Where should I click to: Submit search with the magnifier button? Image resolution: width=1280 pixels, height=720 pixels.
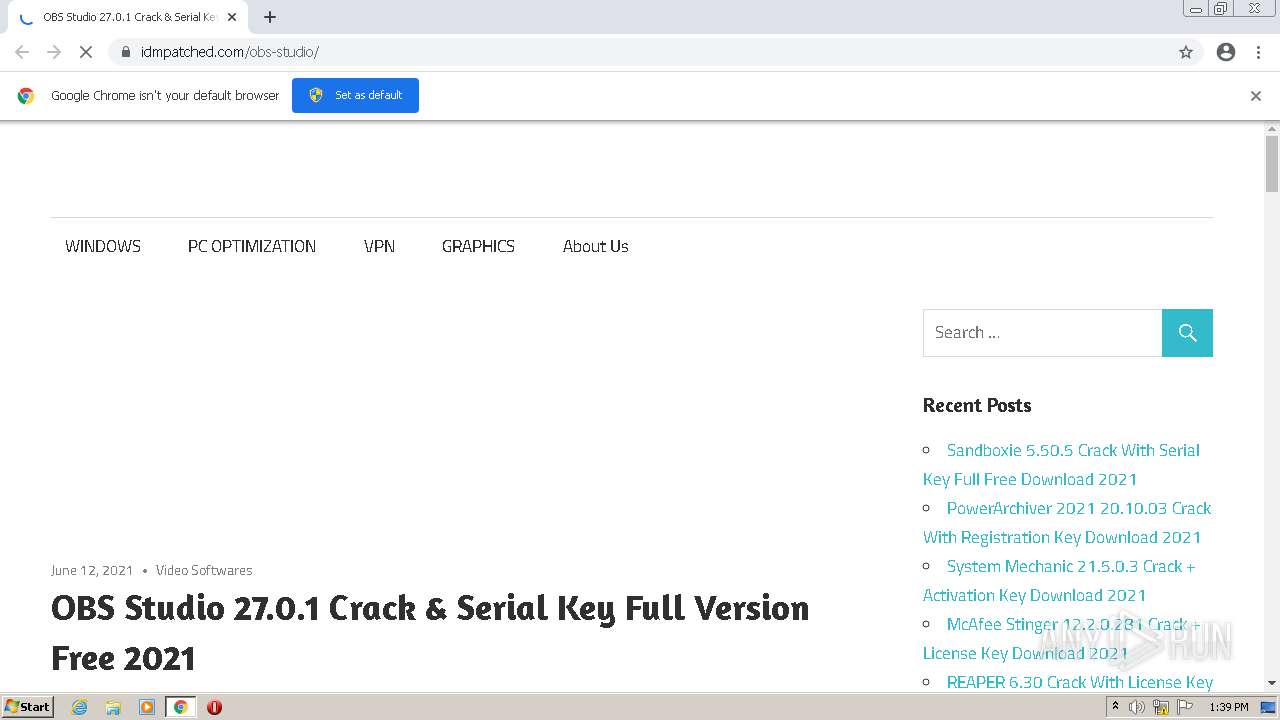(1187, 333)
